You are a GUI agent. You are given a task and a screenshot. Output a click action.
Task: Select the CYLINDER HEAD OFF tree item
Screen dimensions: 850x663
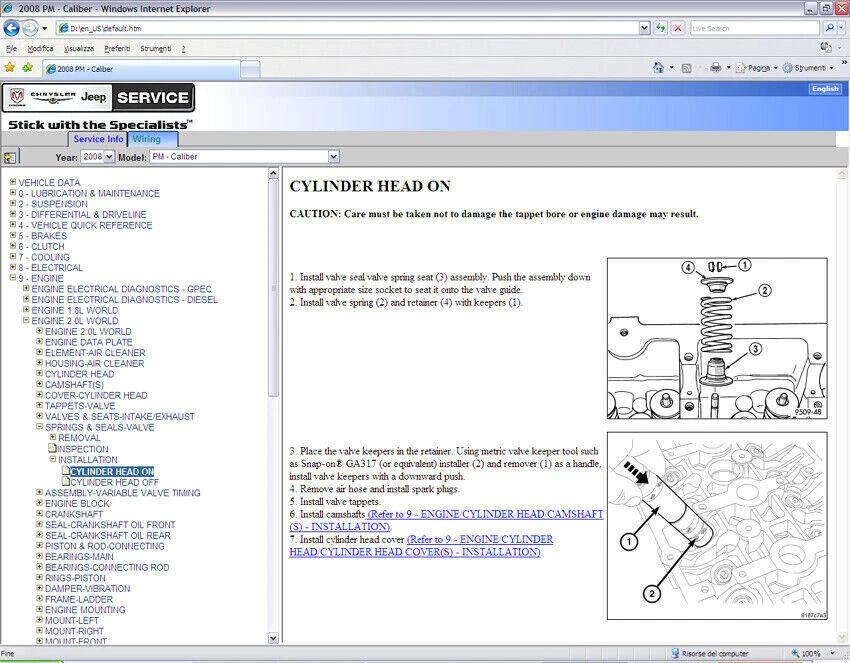pyautogui.click(x=113, y=482)
